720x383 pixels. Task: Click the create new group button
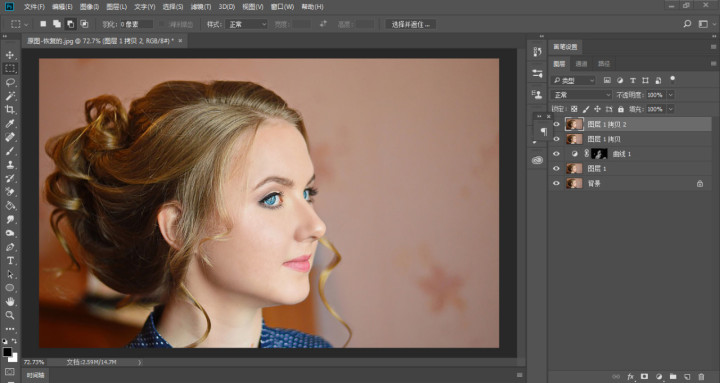click(x=673, y=377)
